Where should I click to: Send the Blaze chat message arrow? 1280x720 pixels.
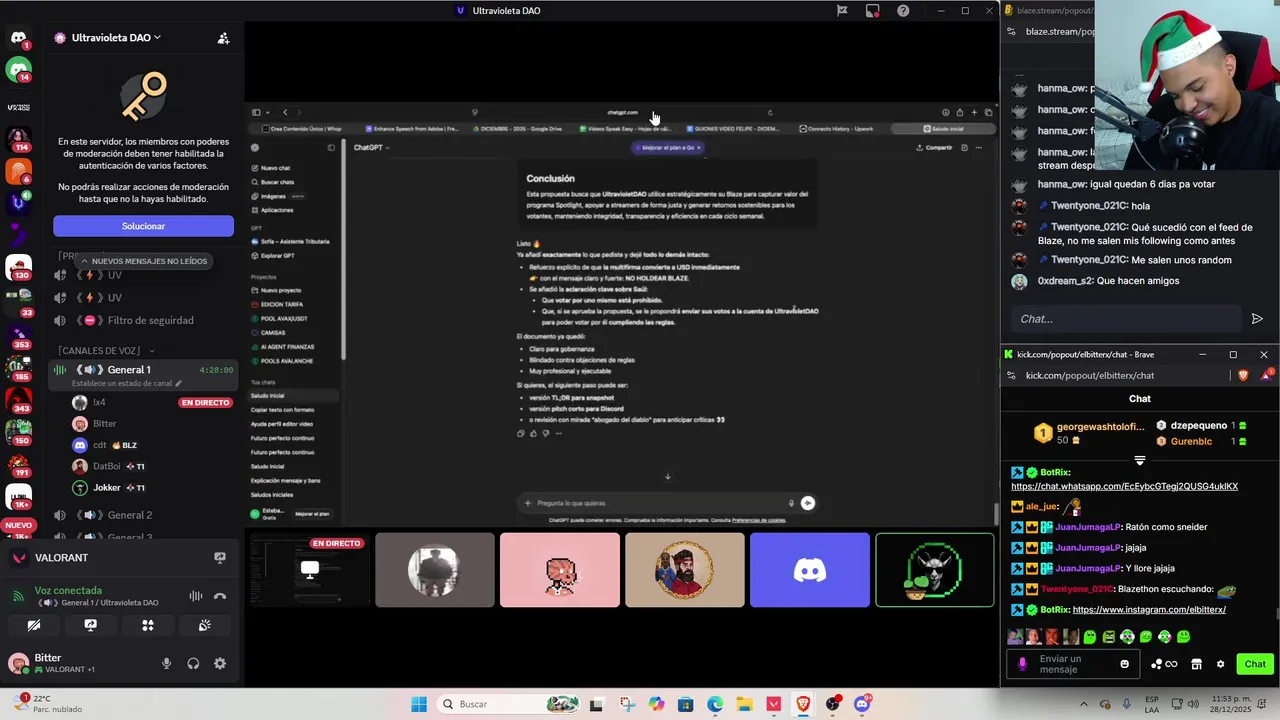point(1257,319)
